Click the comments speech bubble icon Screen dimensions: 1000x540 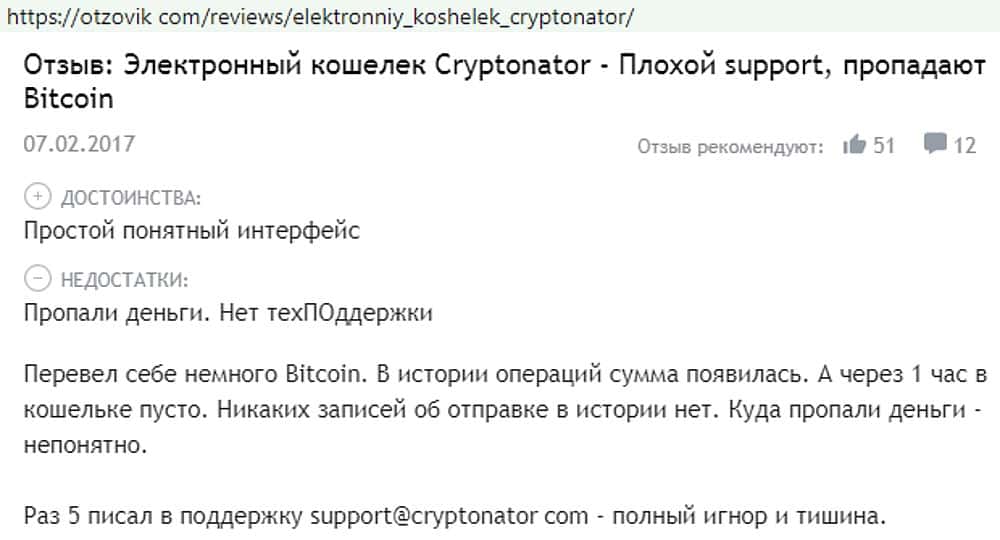(935, 145)
